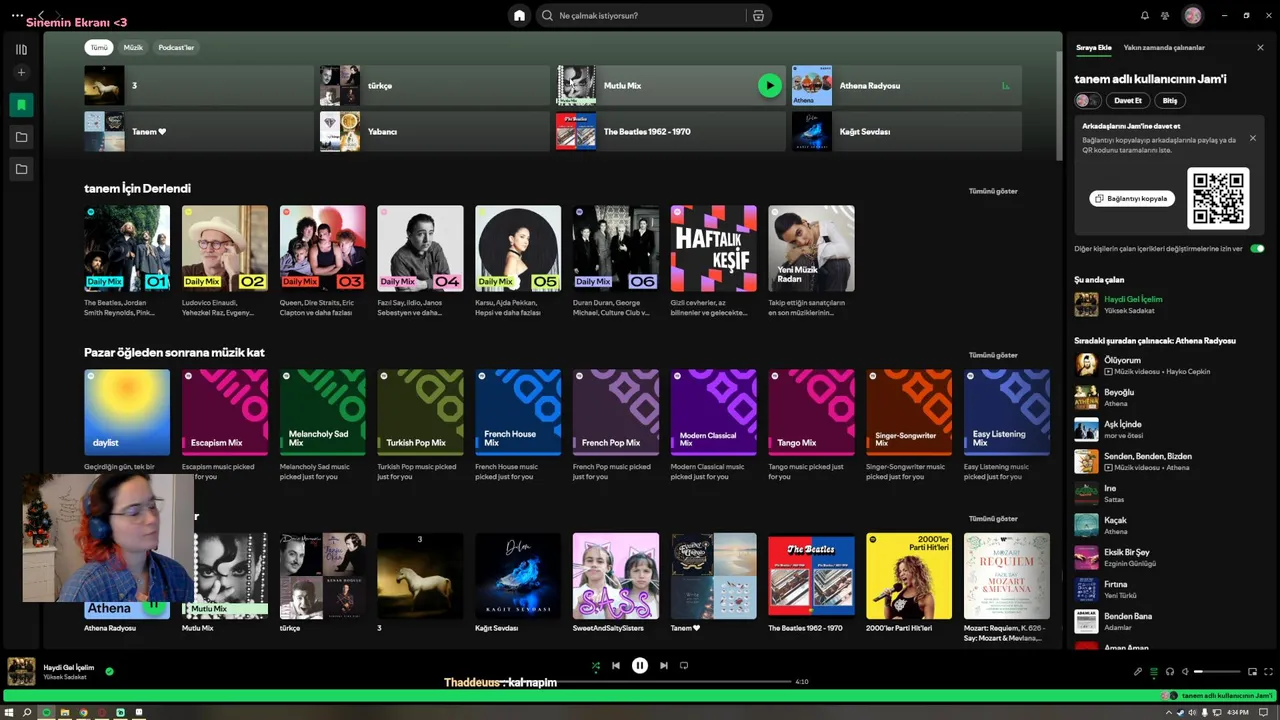Open the türkçe playlist shortcut tile

(434, 86)
